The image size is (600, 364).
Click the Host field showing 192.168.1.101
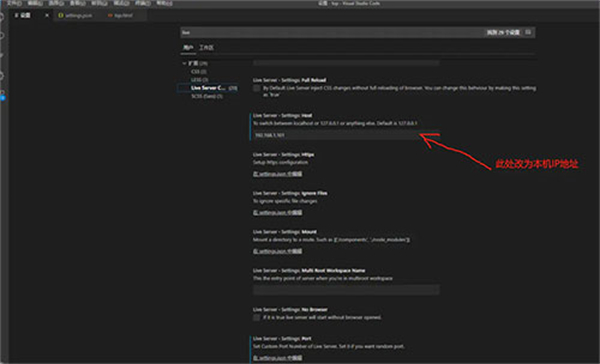point(346,135)
